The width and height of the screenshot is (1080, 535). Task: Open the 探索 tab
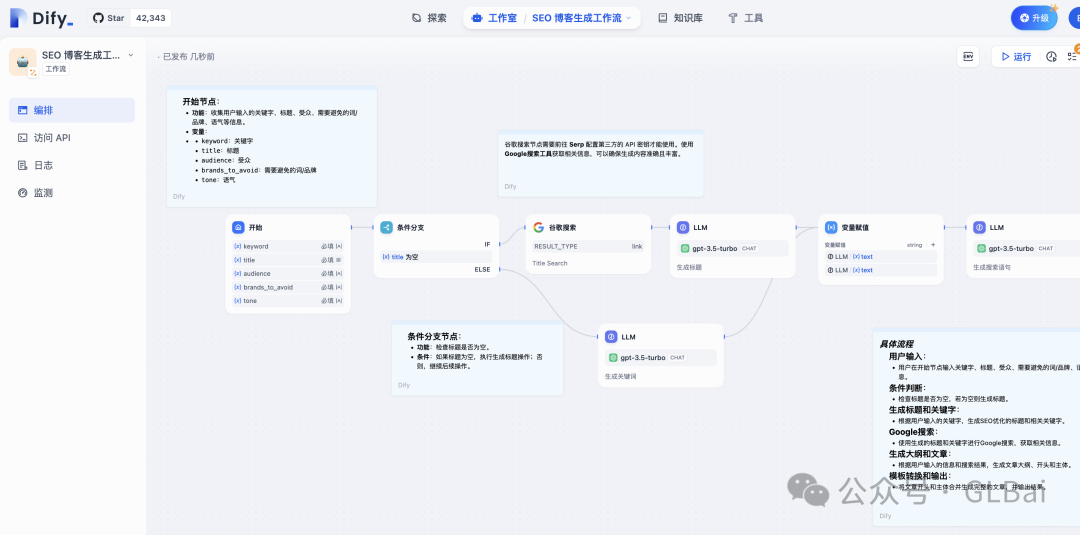[429, 18]
